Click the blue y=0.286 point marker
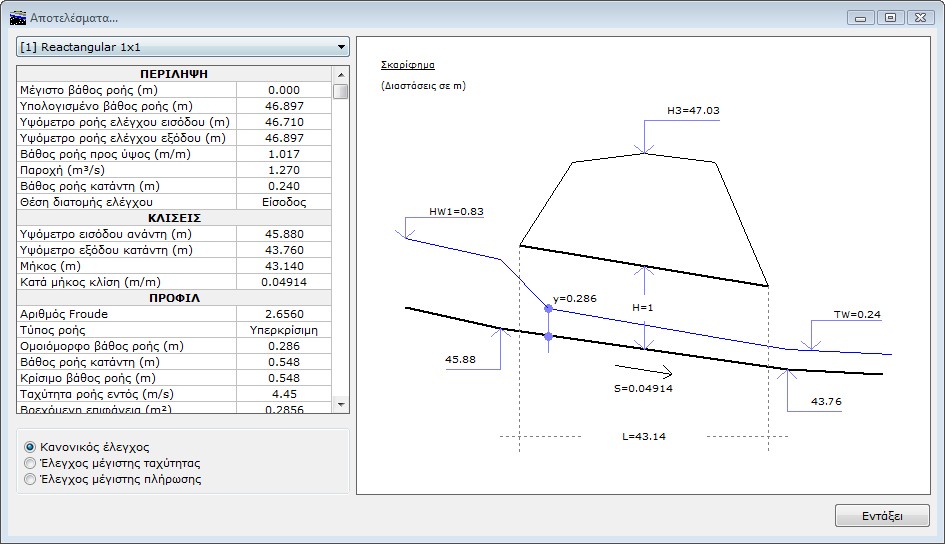This screenshot has height=544, width=945. [548, 309]
